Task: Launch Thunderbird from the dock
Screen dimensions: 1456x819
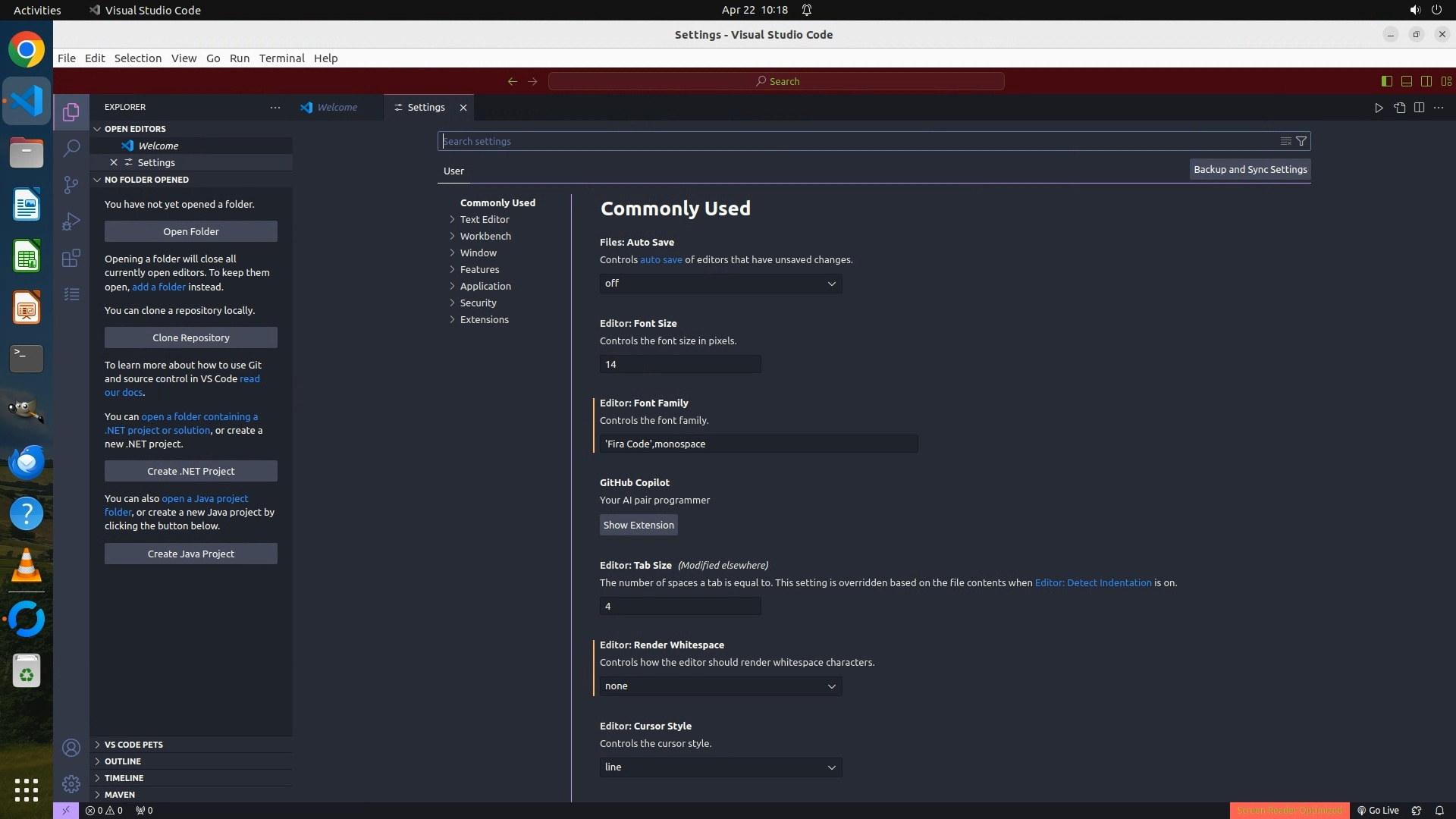Action: click(x=27, y=462)
